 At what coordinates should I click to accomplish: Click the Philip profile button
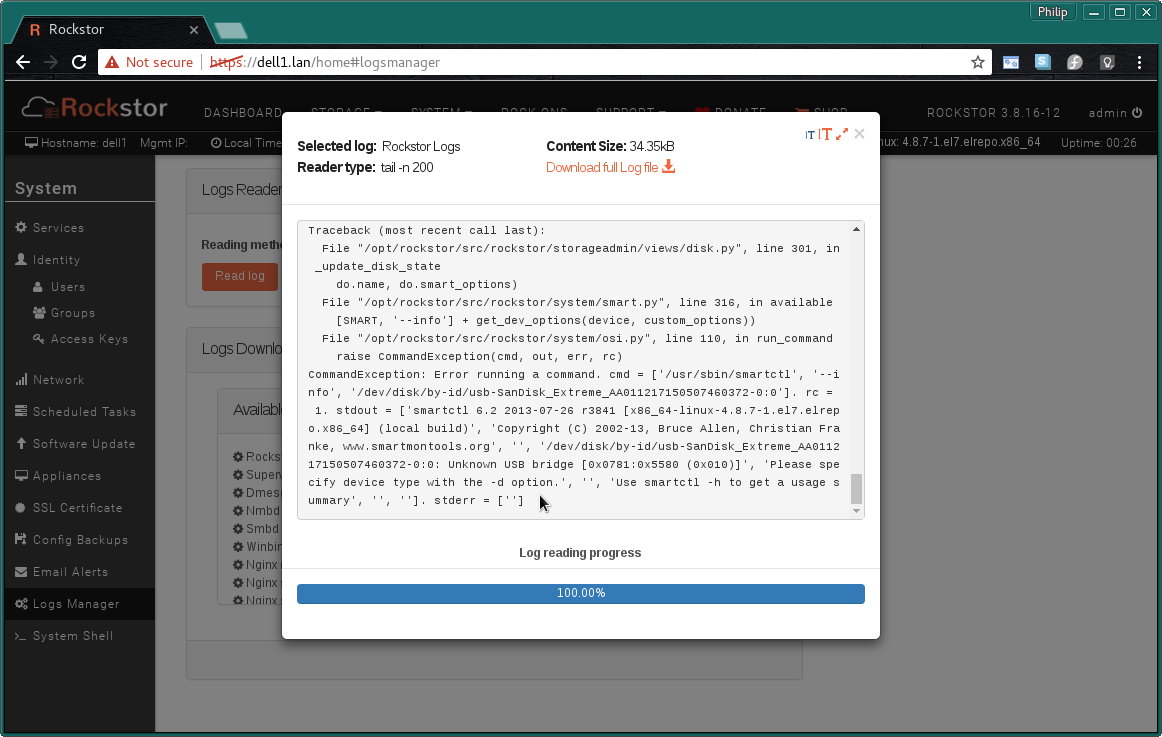[x=1052, y=12]
